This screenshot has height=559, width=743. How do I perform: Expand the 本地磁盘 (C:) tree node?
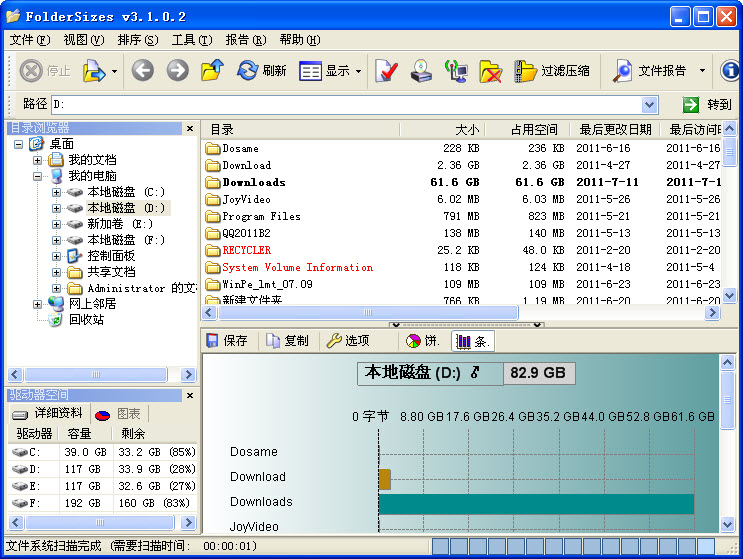point(57,191)
